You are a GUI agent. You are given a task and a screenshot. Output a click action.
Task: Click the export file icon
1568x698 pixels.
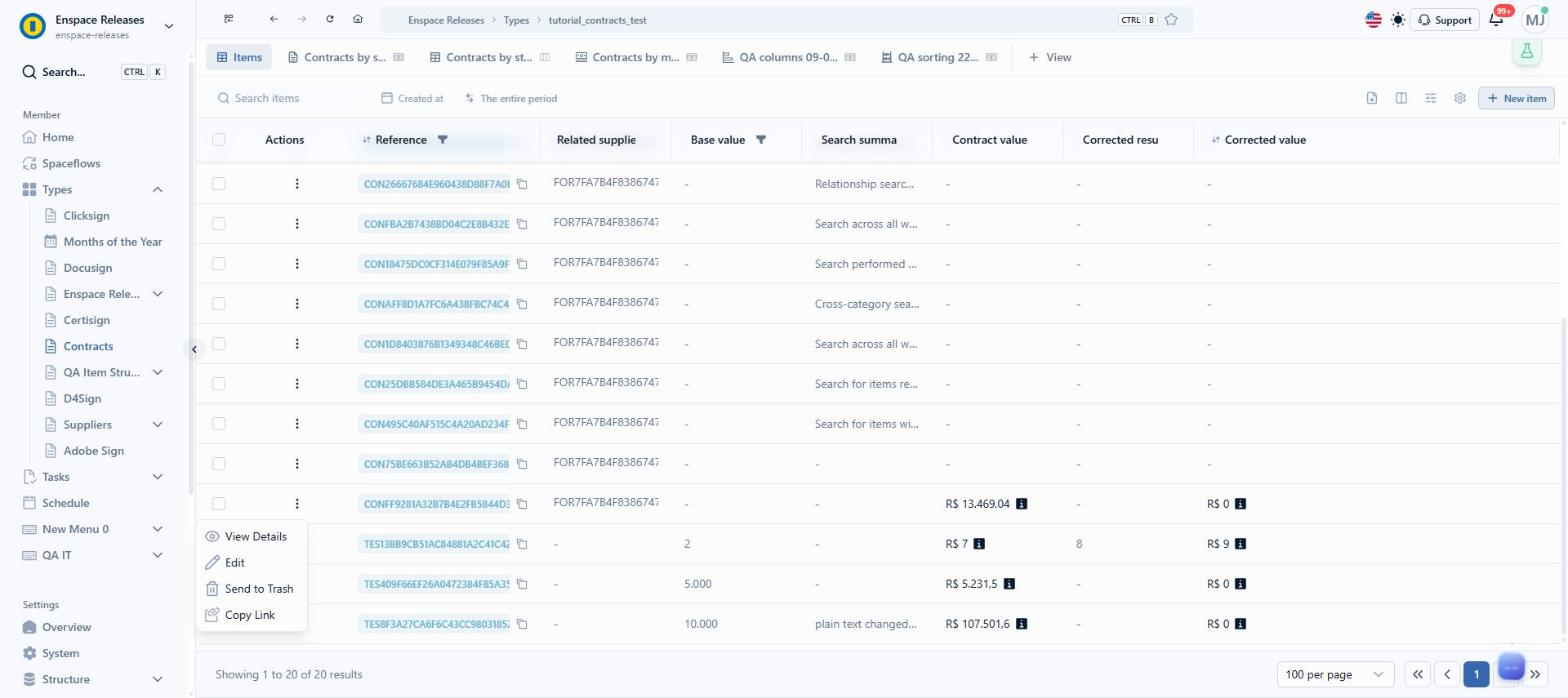pos(1372,98)
